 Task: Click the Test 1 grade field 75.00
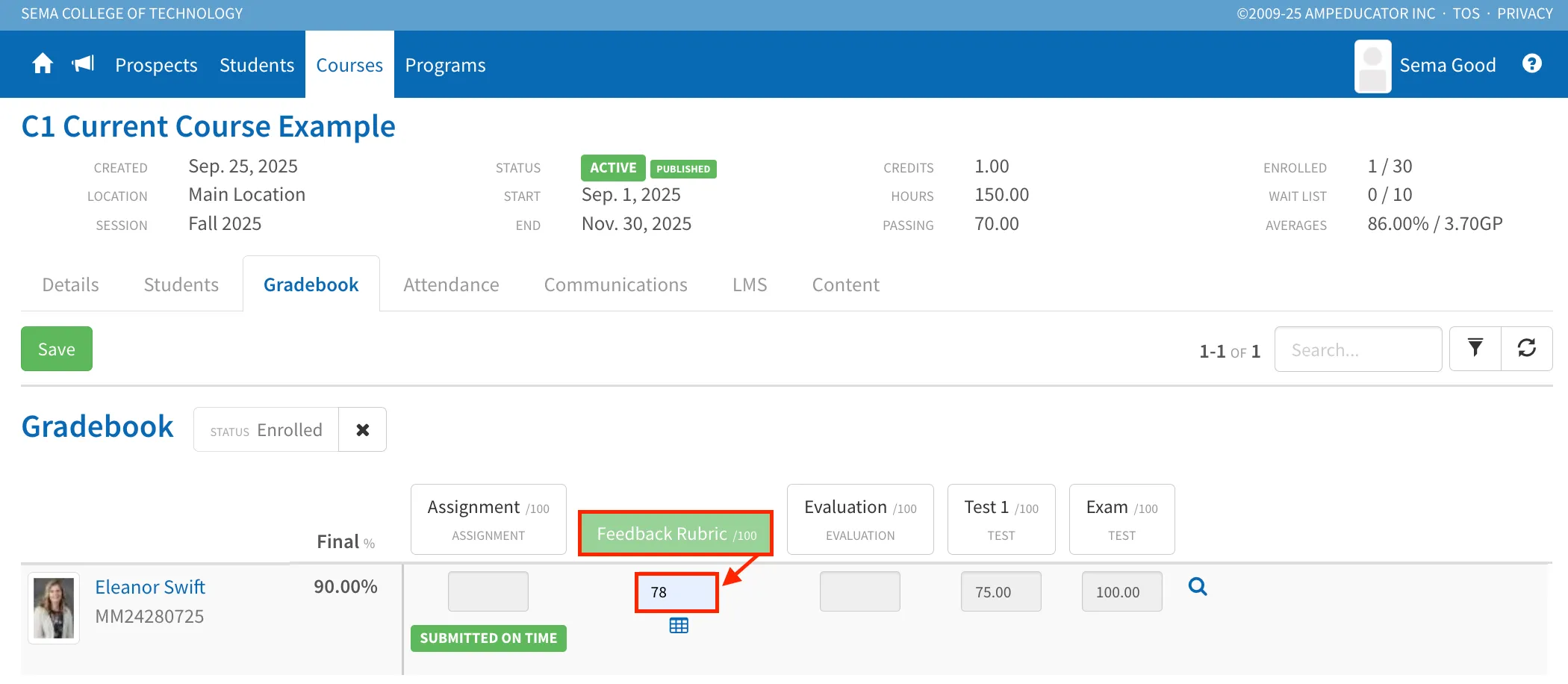[1001, 591]
